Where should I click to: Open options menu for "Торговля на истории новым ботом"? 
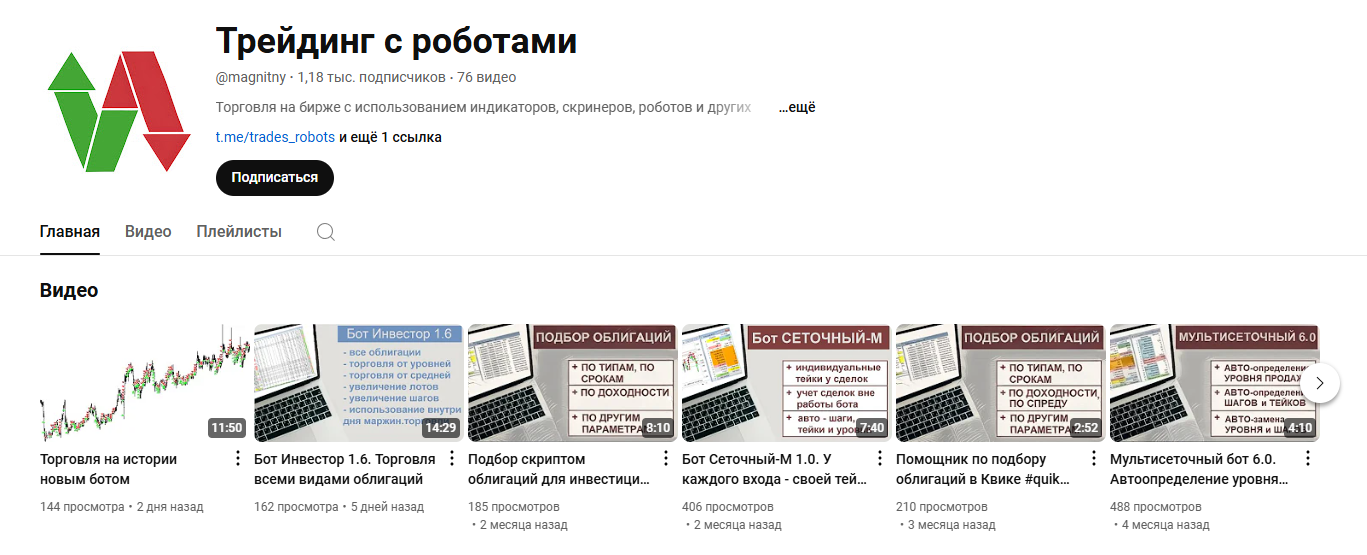click(237, 459)
